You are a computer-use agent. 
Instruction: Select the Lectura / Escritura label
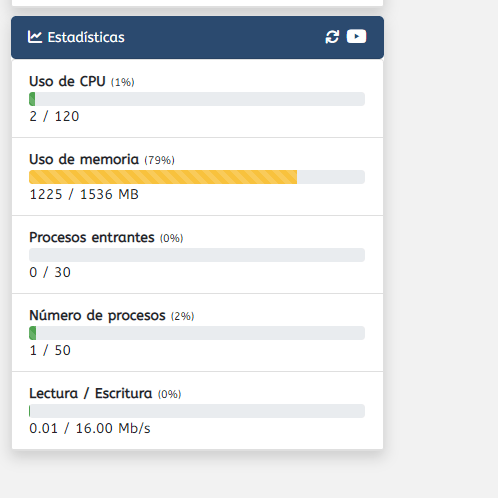coord(91,393)
